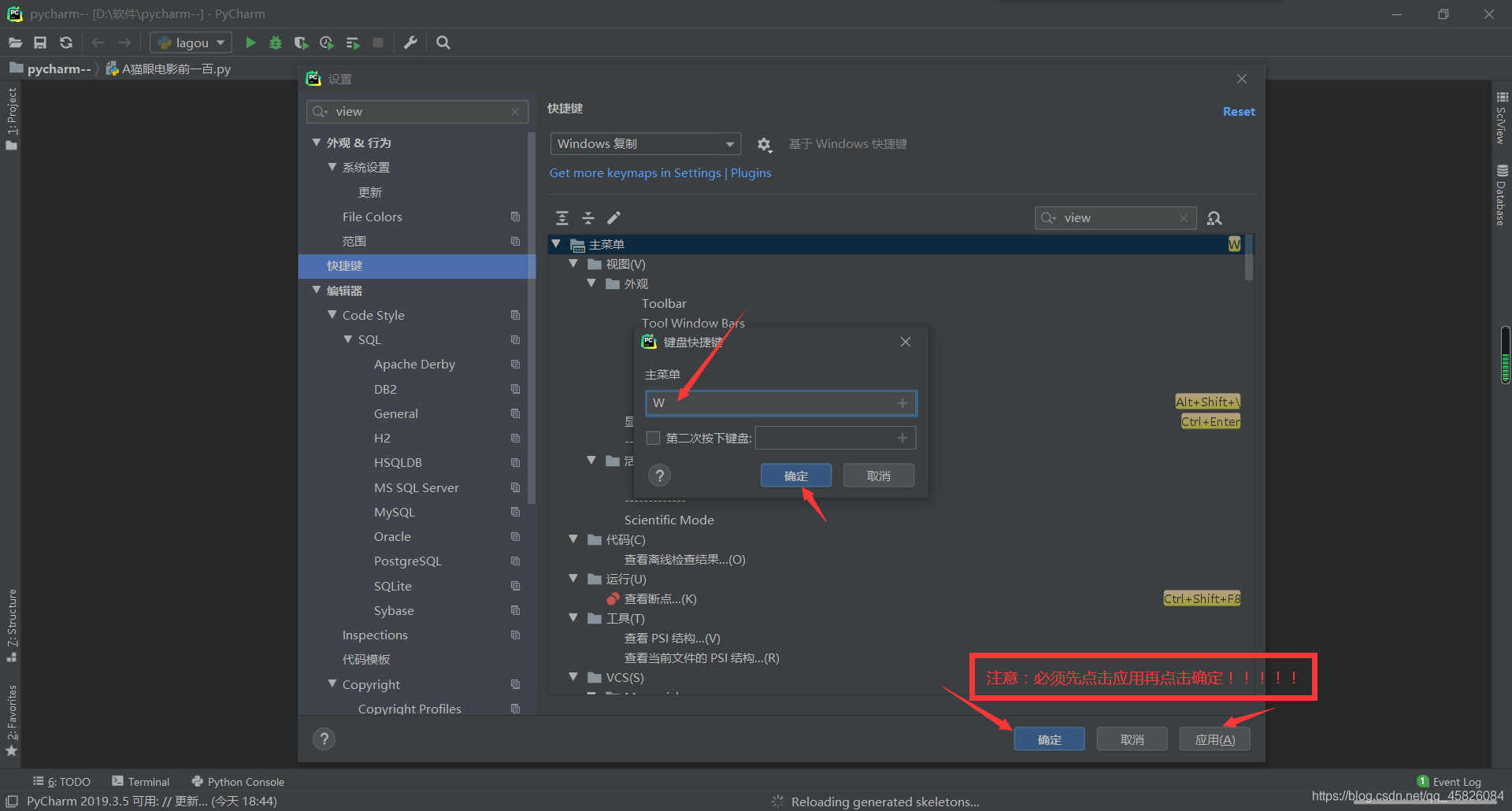Open the SciView side tab
The width and height of the screenshot is (1512, 811).
click(x=1502, y=118)
